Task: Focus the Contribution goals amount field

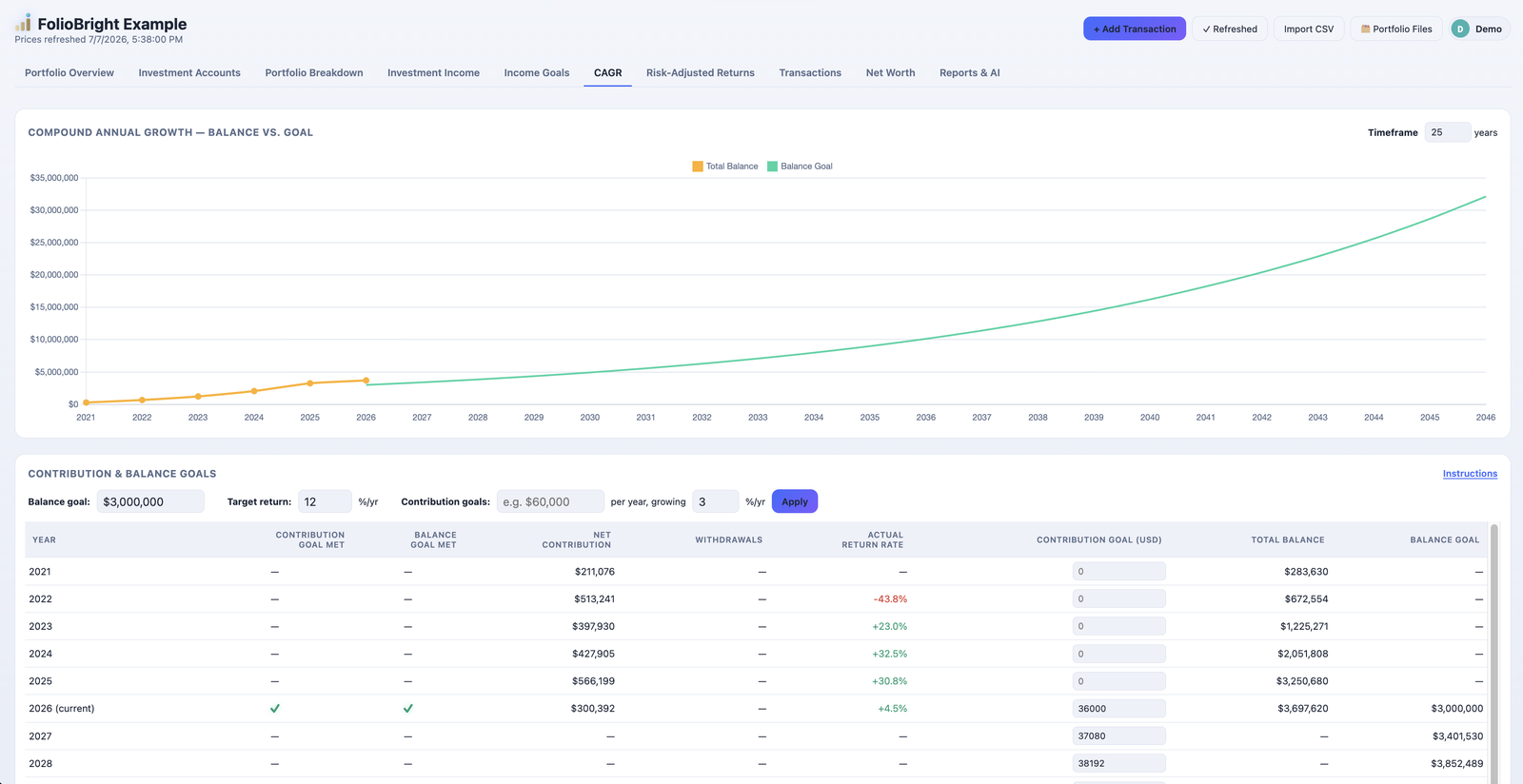Action: click(x=550, y=501)
